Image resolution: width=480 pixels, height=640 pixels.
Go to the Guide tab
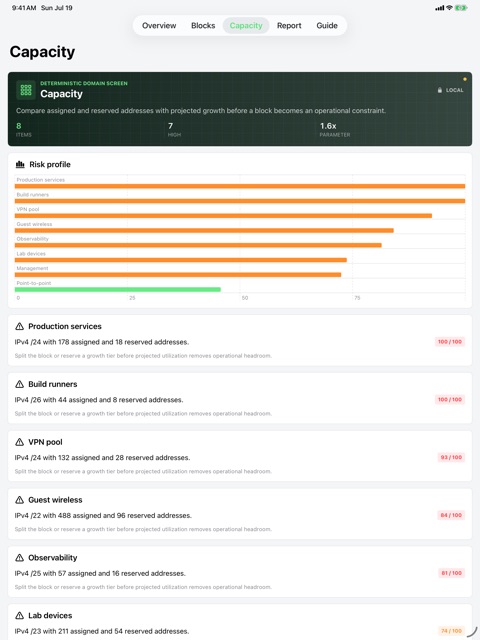point(327,25)
